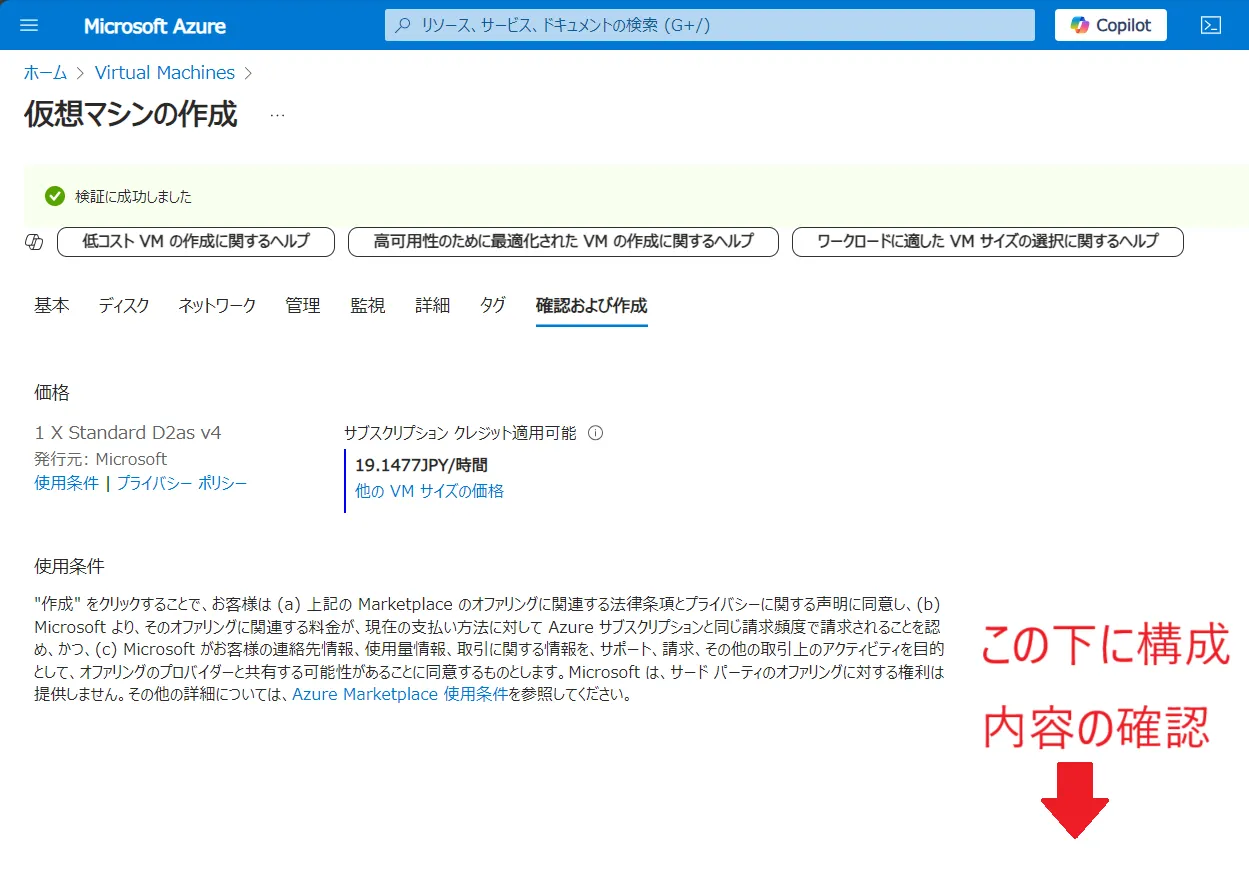The width and height of the screenshot is (1249, 872).
Task: Open the Azure Marketplace 使用条件 link
Action: click(400, 694)
